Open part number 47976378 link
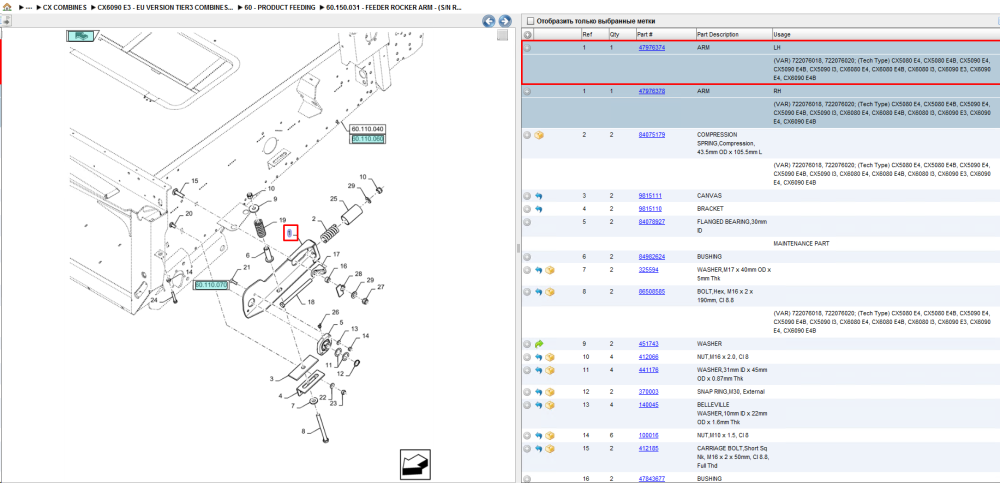Image resolution: width=1000 pixels, height=483 pixels. pyautogui.click(x=652, y=92)
